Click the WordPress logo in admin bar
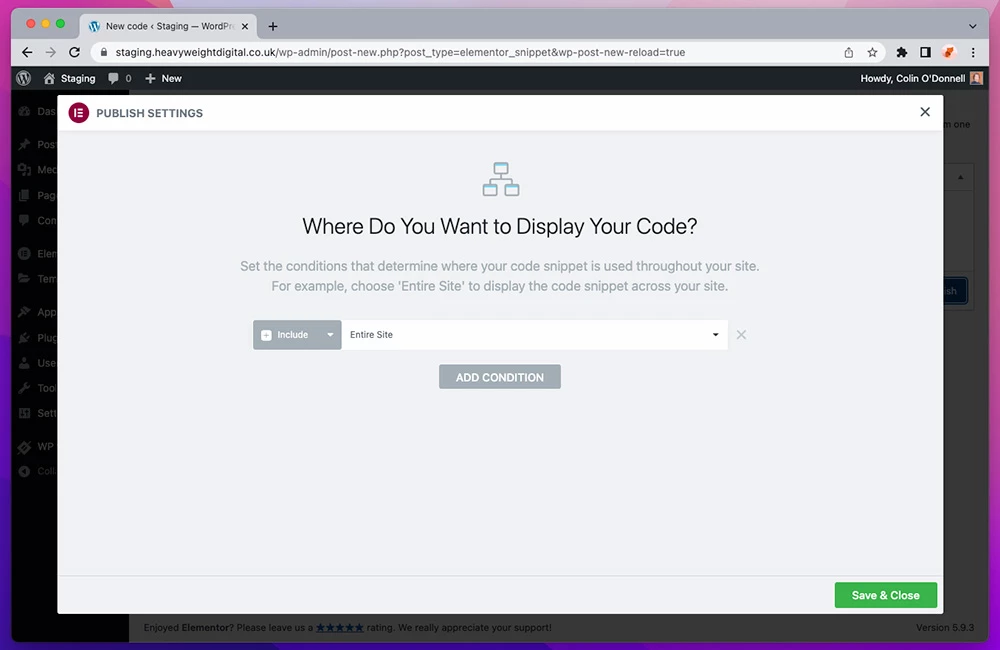 click(23, 78)
